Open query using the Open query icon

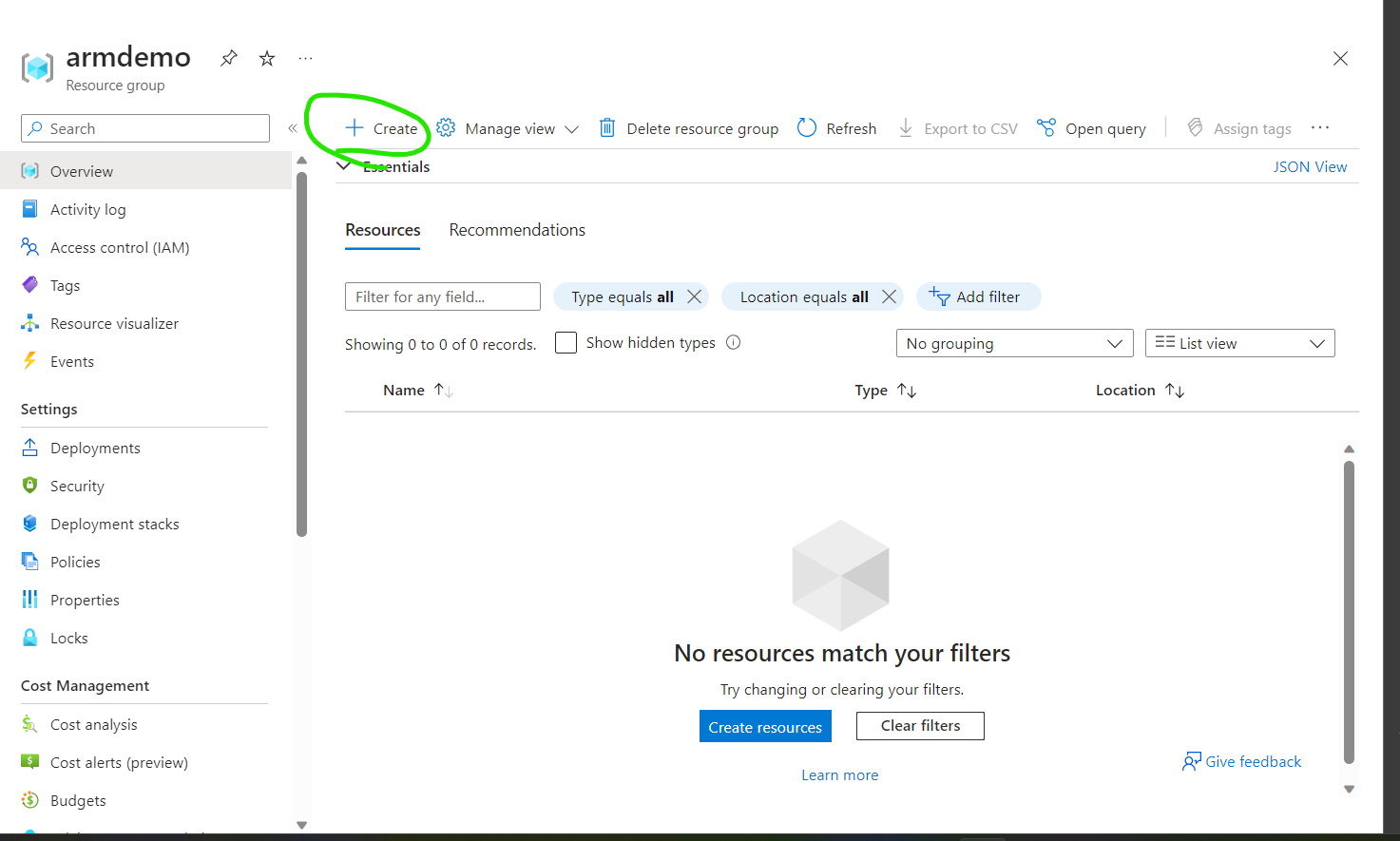pyautogui.click(x=1046, y=128)
